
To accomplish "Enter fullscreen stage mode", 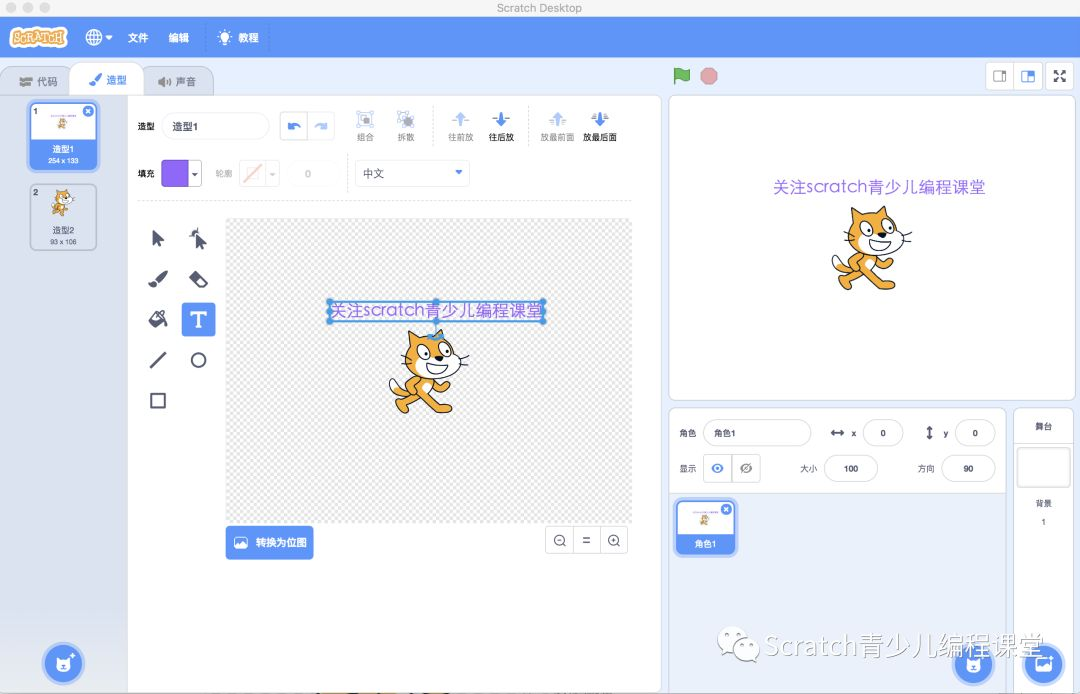I will pos(1059,75).
